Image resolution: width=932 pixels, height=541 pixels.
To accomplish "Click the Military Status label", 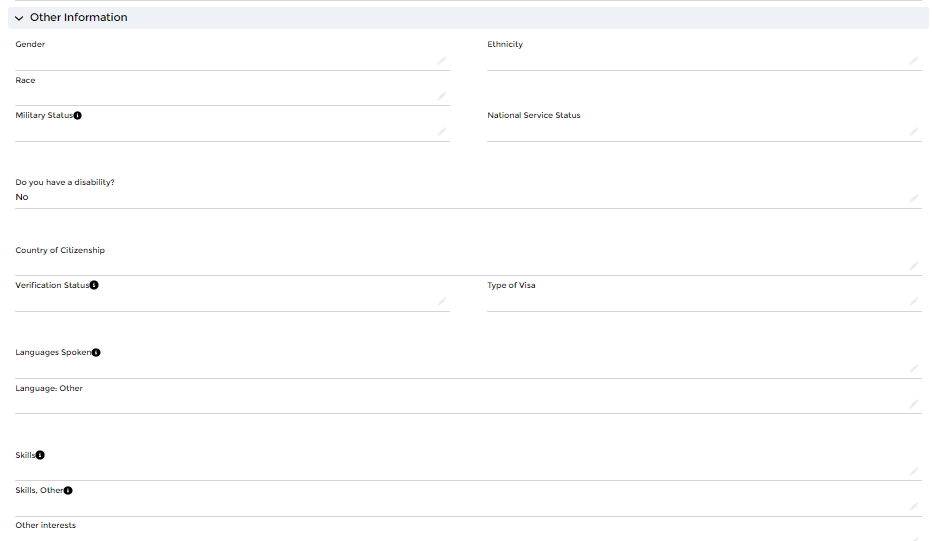I will pyautogui.click(x=44, y=115).
